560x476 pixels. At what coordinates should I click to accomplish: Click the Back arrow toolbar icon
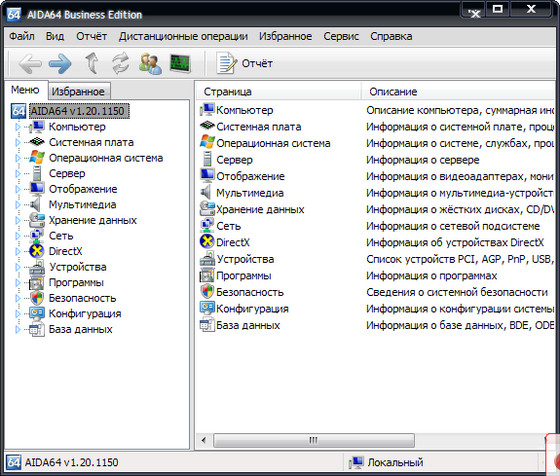[30, 64]
